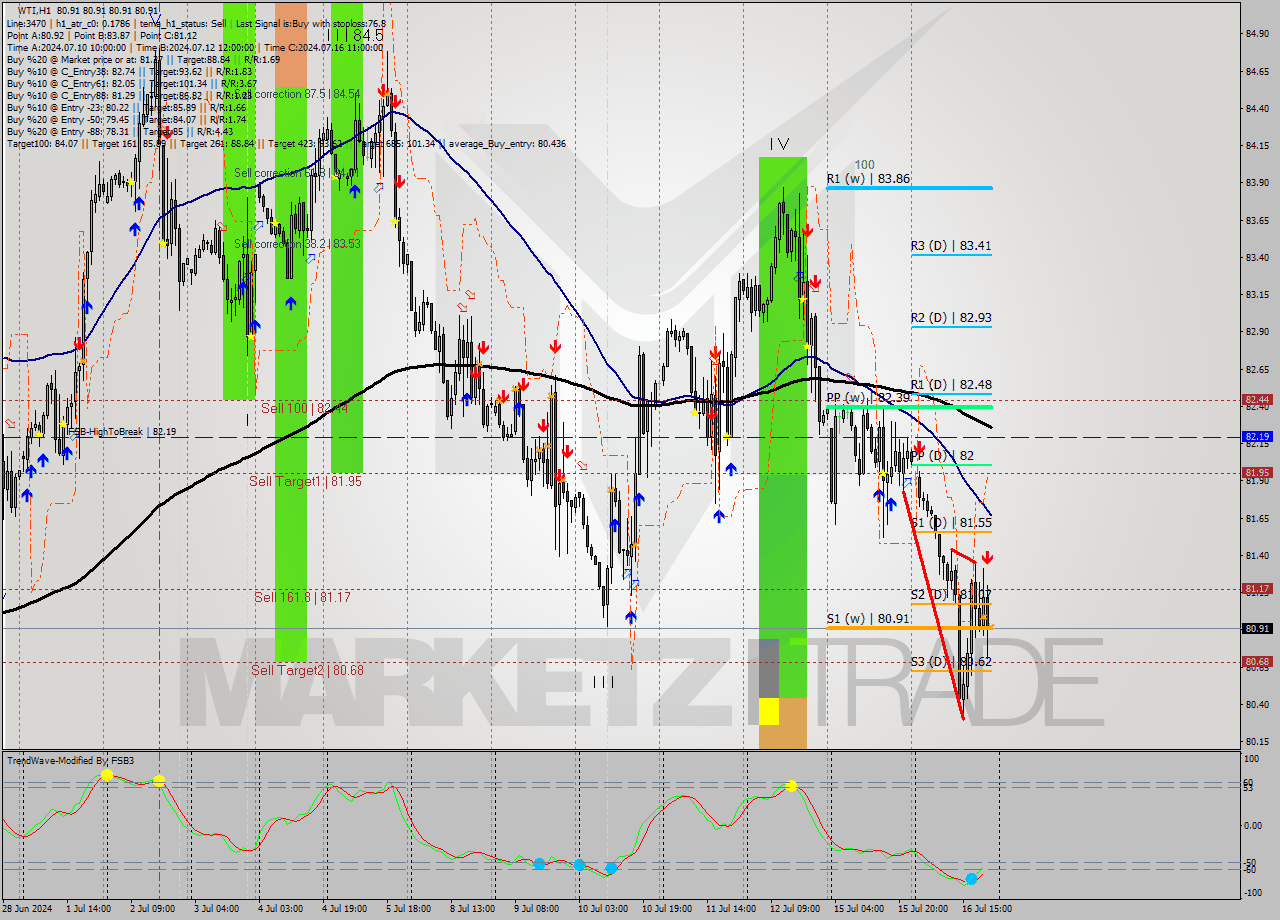1280x920 pixels.
Task: Select the 'R1 (D) | 82.48' level label
Action: (951, 384)
